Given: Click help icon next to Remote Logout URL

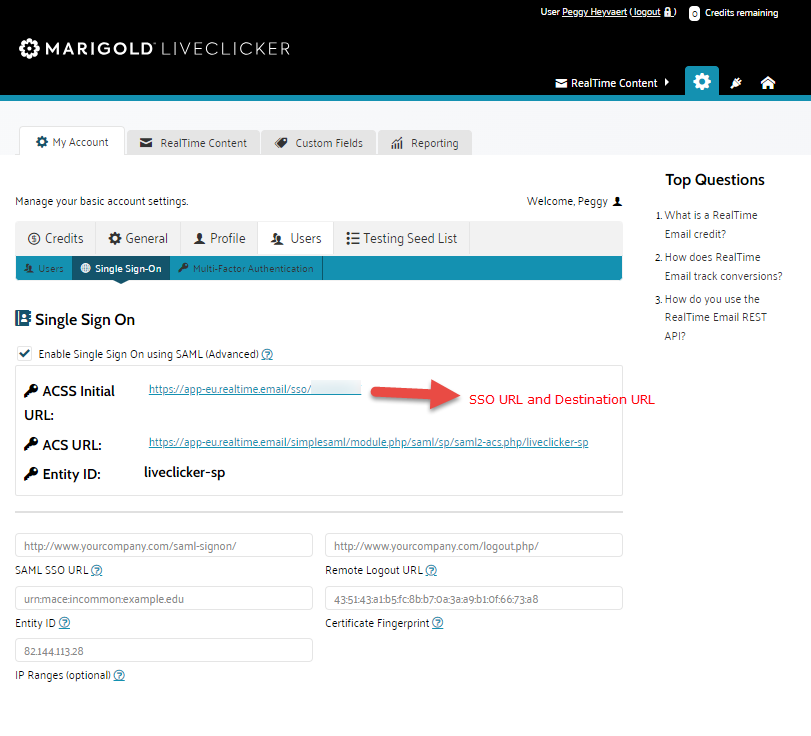Looking at the screenshot, I should (431, 571).
